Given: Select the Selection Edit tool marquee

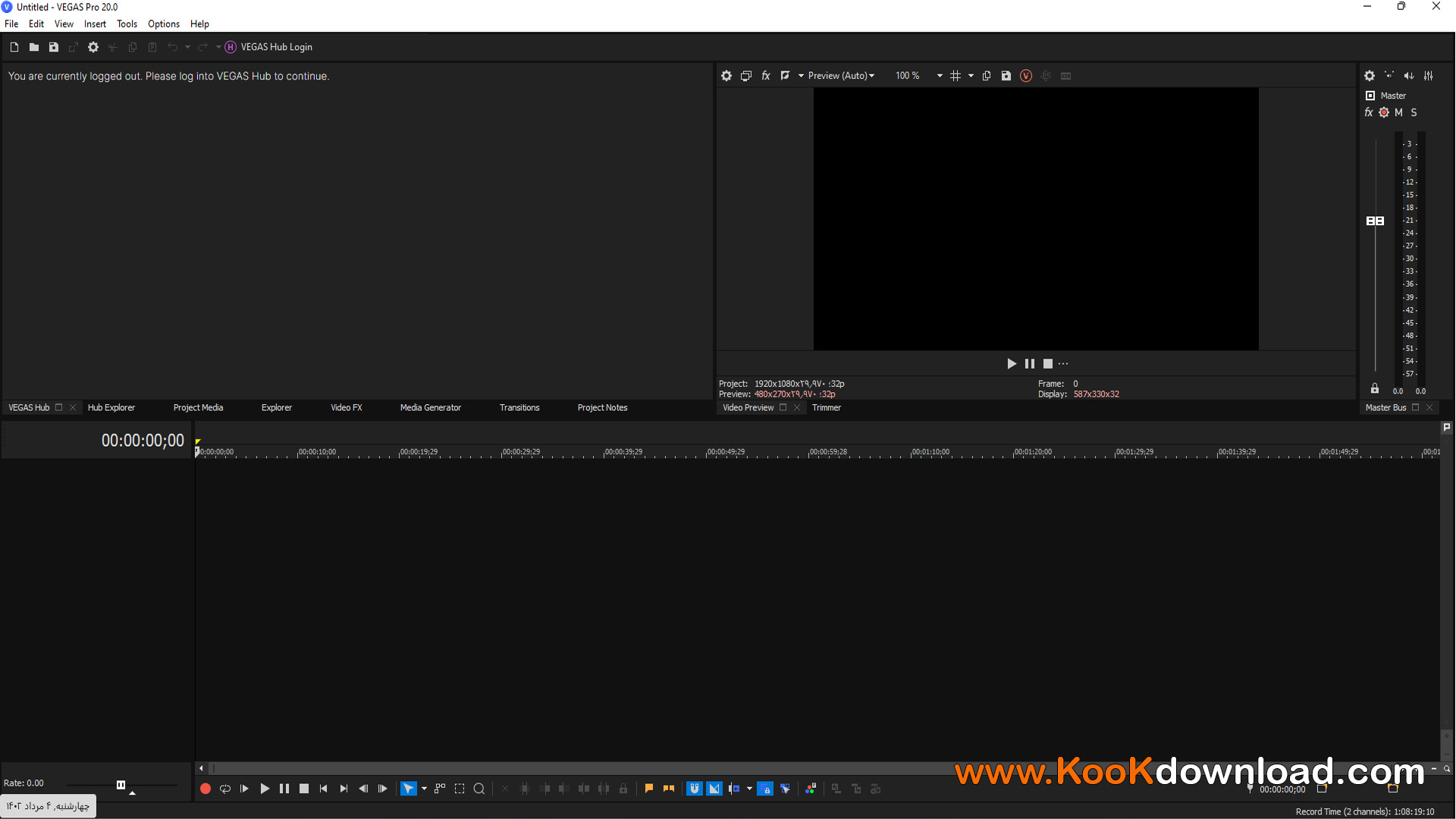Looking at the screenshot, I should coord(460,789).
